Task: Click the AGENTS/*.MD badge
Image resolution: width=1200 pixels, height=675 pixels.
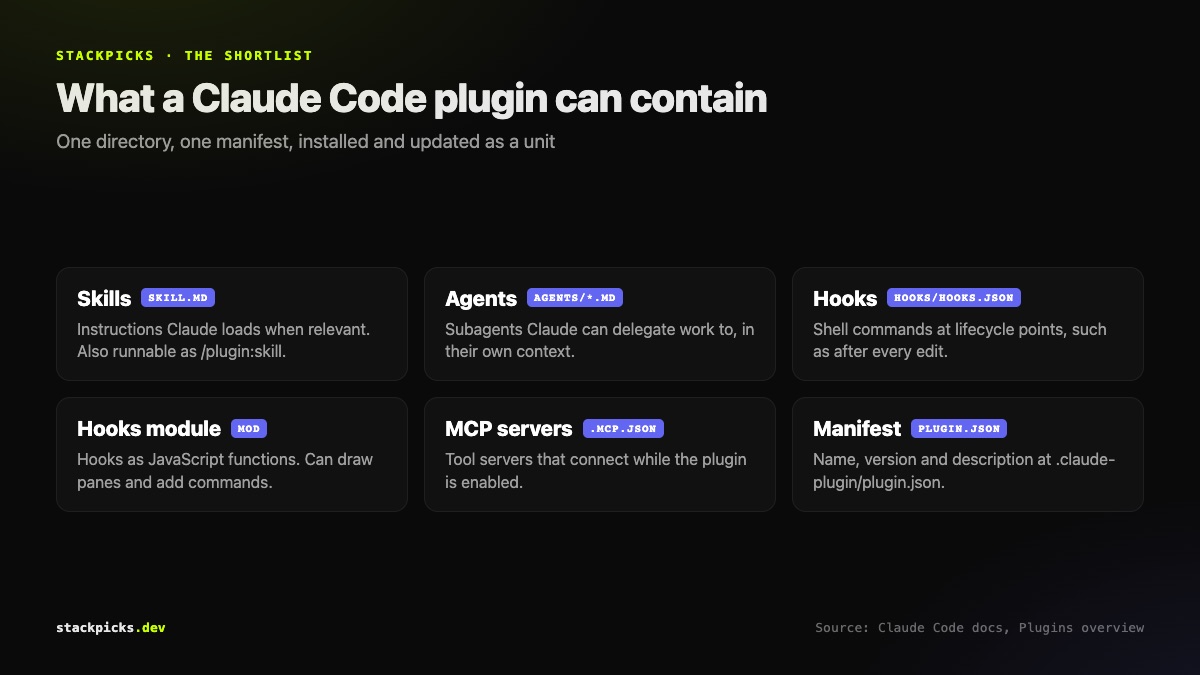Action: [575, 298]
